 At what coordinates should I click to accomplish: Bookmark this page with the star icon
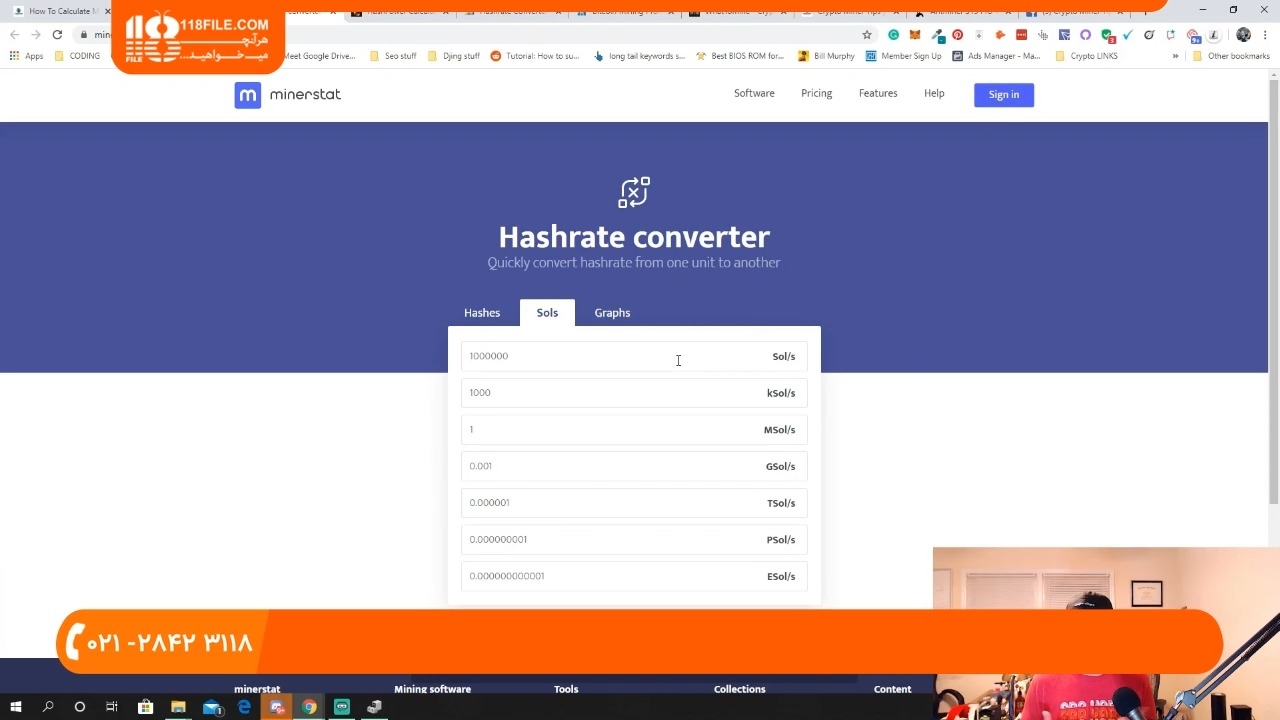(x=867, y=35)
